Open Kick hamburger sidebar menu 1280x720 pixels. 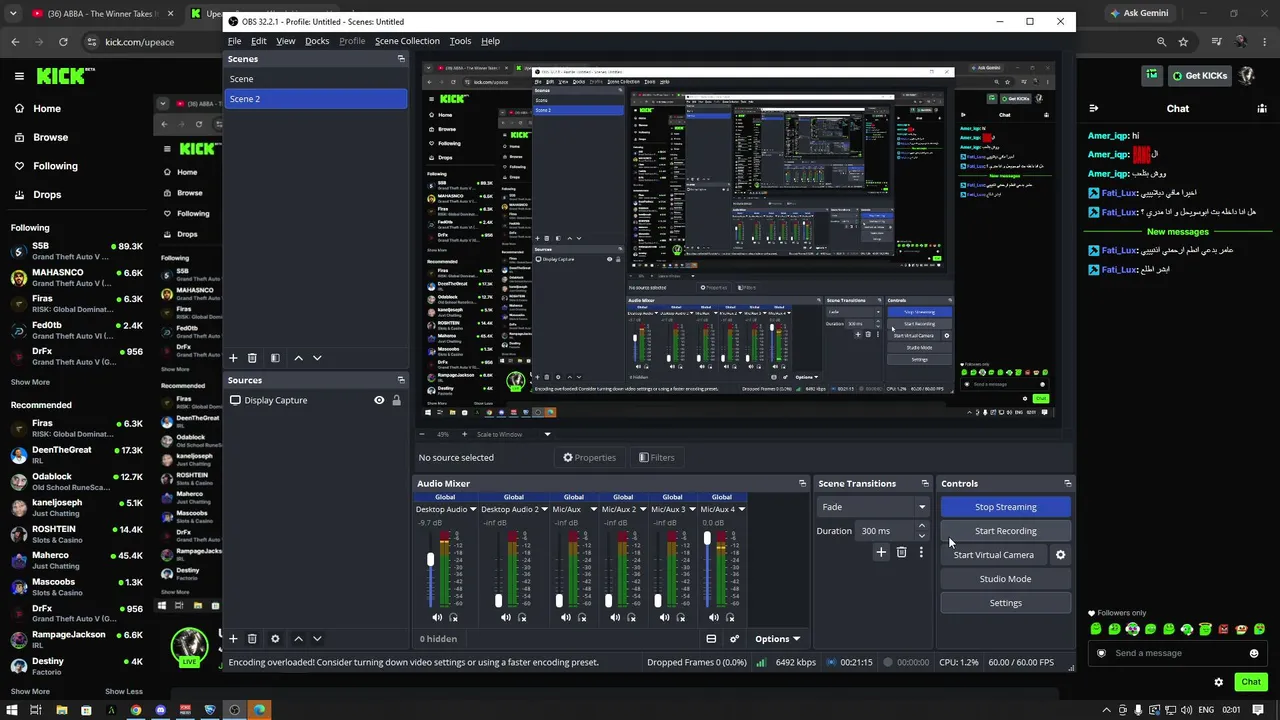coord(19,76)
